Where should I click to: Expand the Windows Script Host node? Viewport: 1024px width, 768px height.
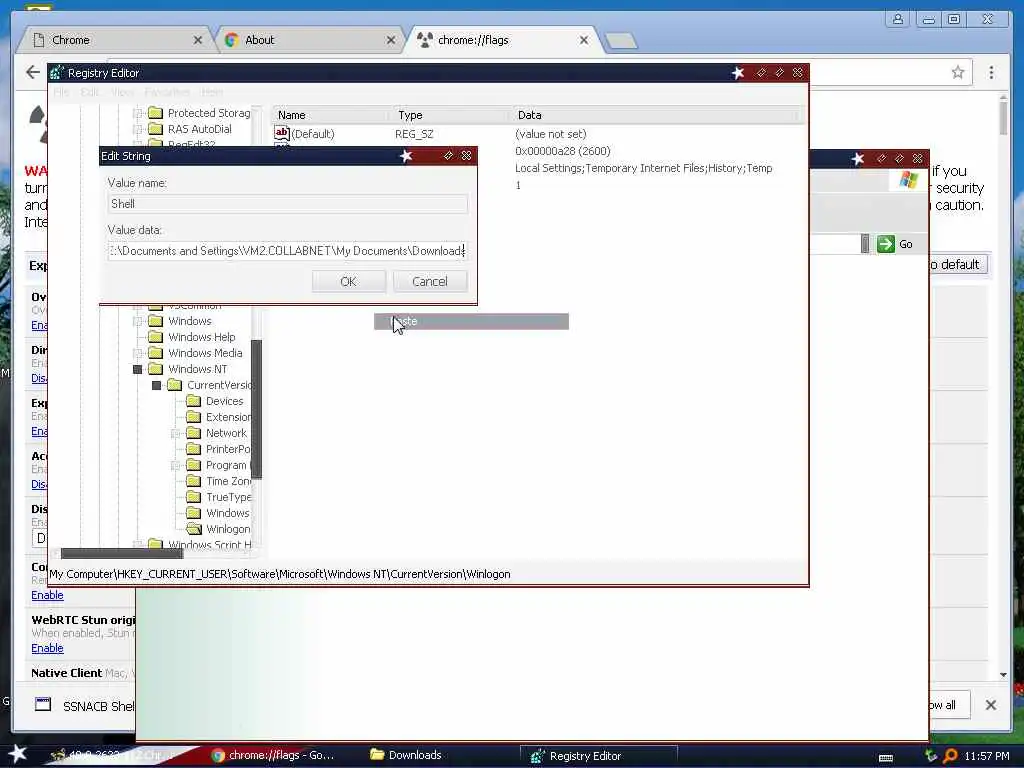(138, 544)
